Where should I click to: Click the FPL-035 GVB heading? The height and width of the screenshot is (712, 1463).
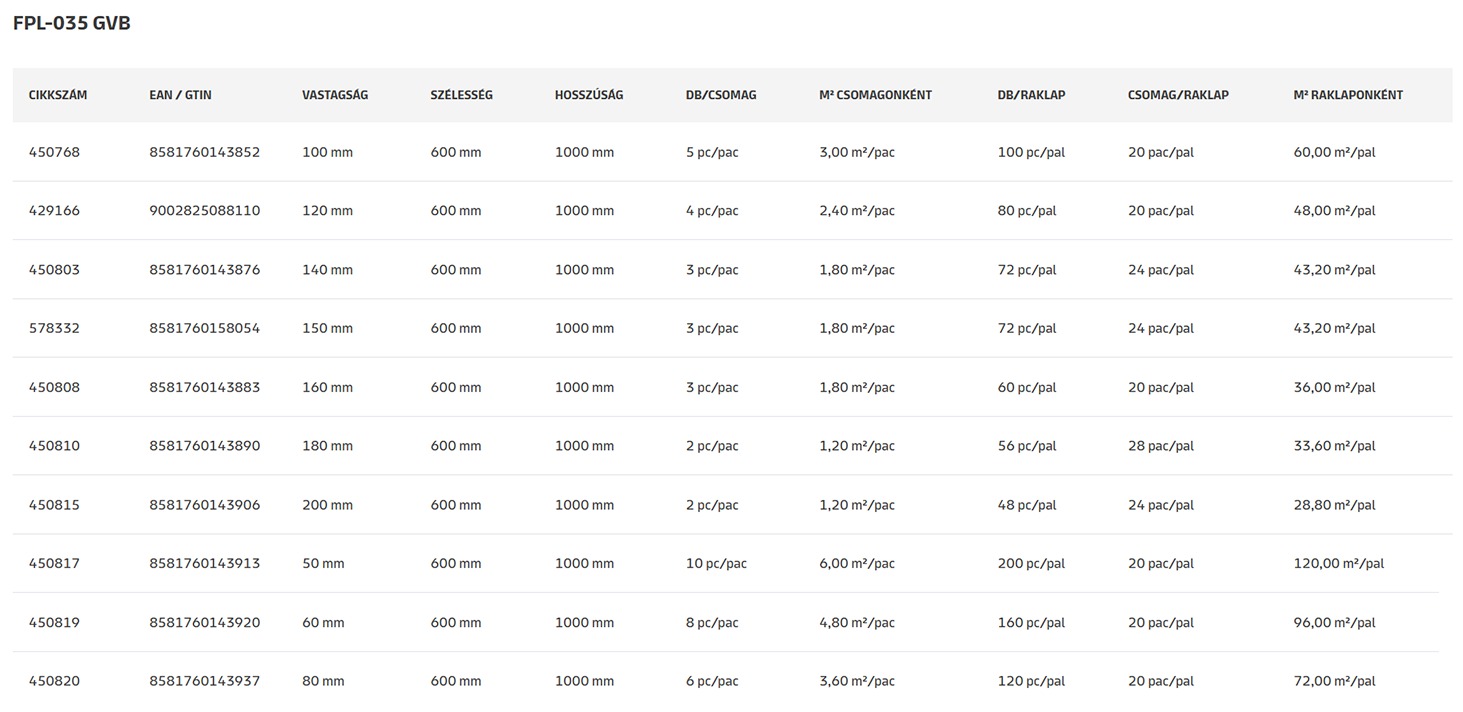[71, 23]
